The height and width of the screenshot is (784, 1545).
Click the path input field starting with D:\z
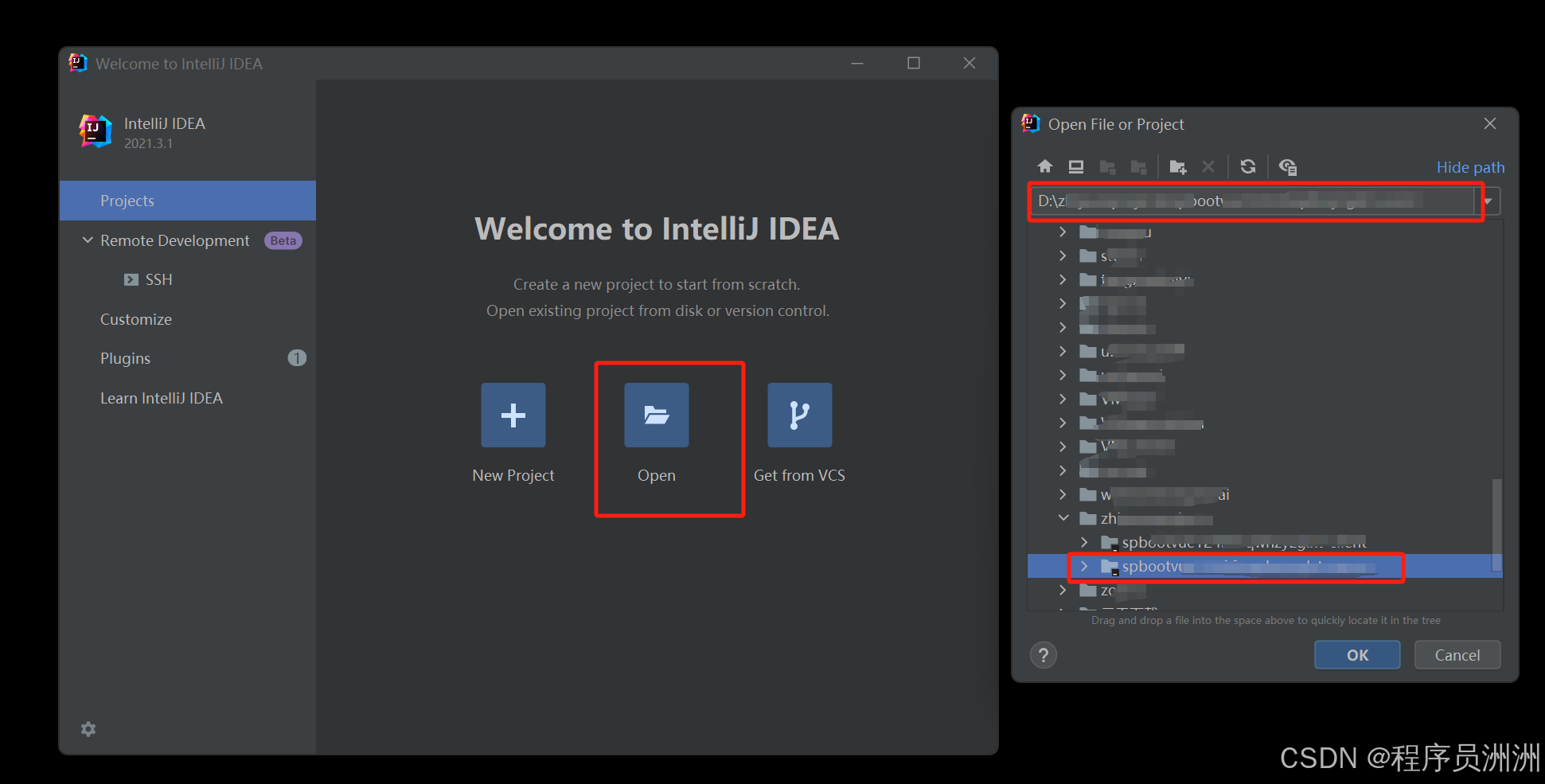[1253, 201]
